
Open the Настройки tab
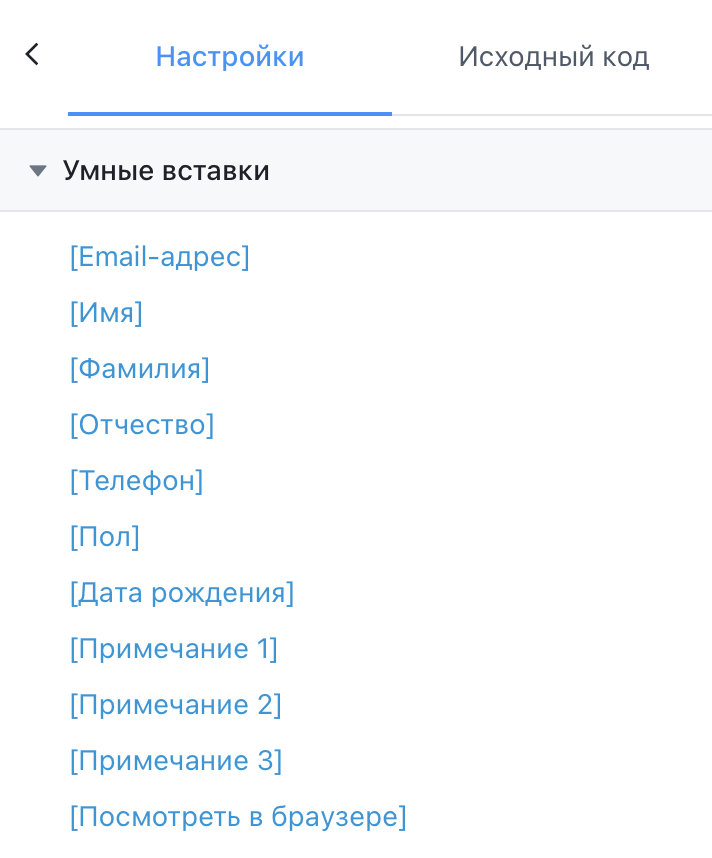[229, 57]
